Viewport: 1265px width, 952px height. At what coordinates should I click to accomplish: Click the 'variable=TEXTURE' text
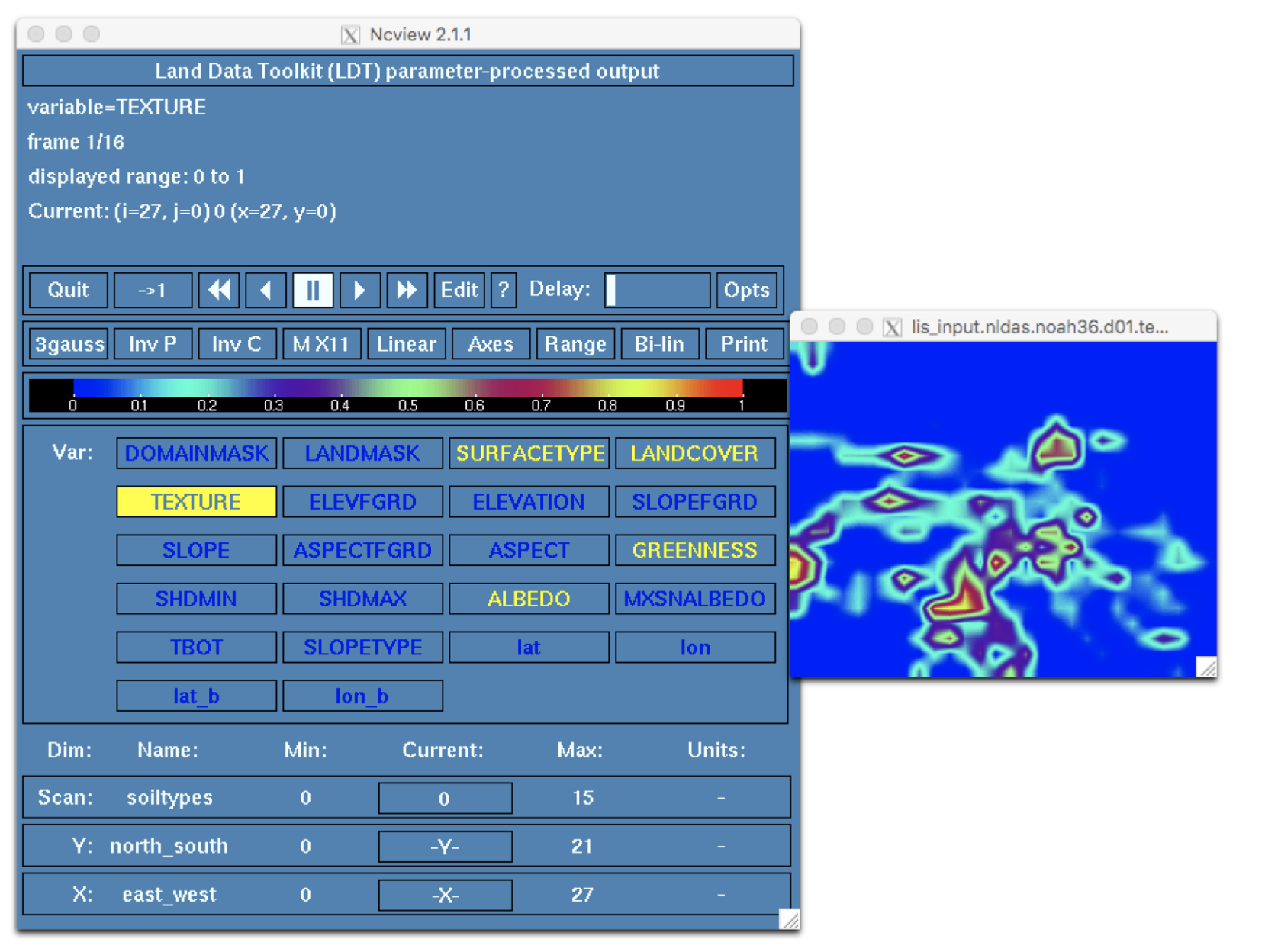[x=117, y=107]
